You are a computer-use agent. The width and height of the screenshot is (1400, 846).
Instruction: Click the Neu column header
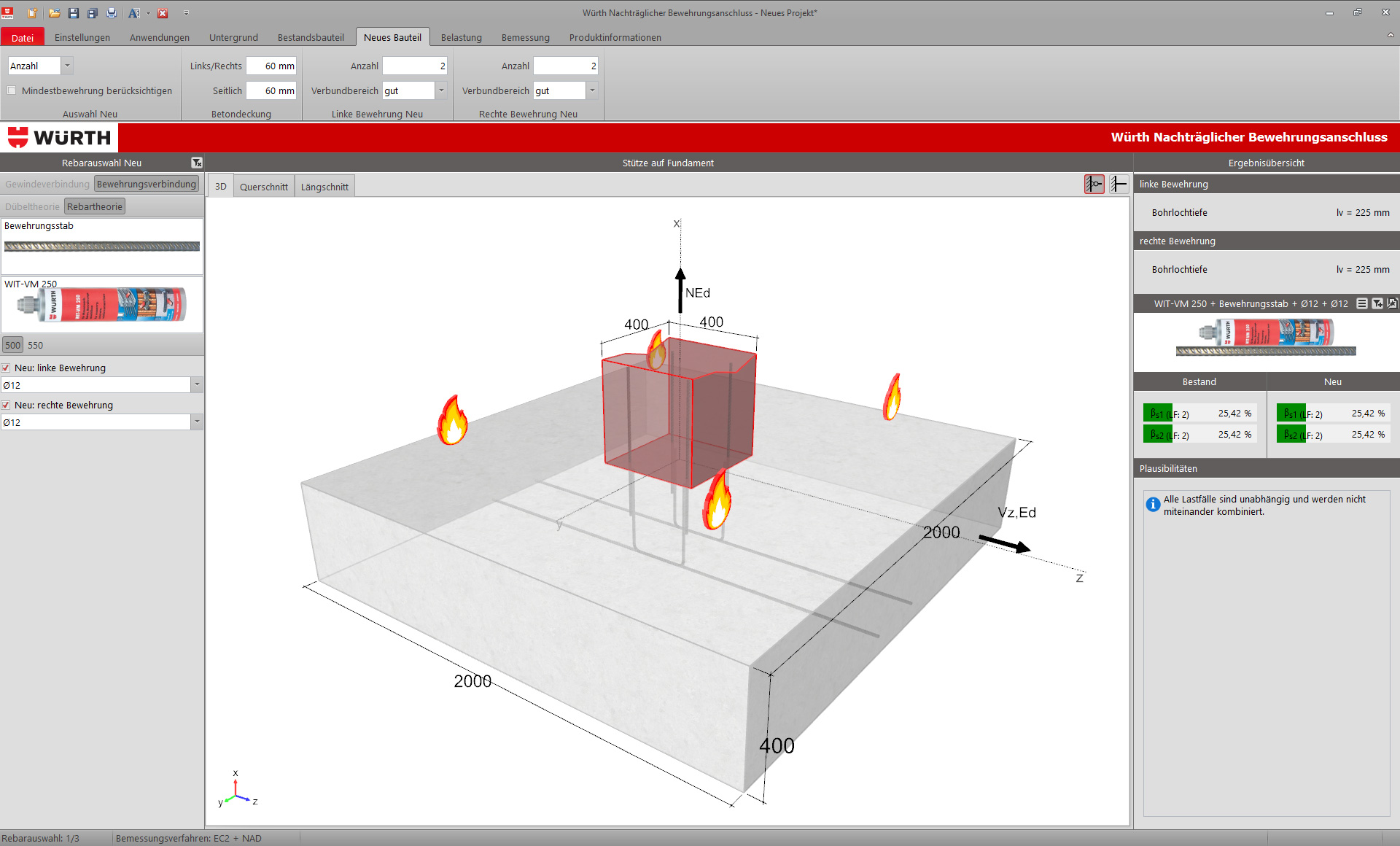coord(1333,381)
